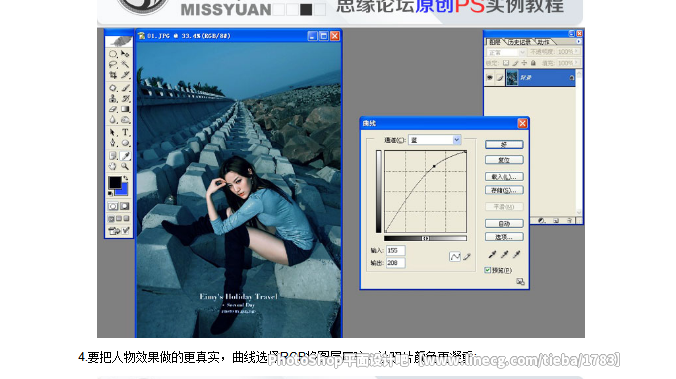This screenshot has width=676, height=379.
Task: Toggle lock image pixels in Layers panel
Action: (x=515, y=63)
